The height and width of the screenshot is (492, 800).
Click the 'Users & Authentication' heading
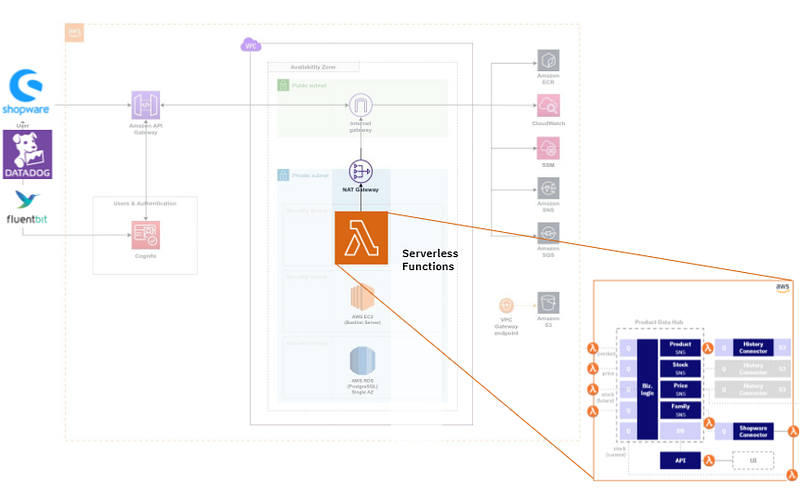(x=145, y=203)
